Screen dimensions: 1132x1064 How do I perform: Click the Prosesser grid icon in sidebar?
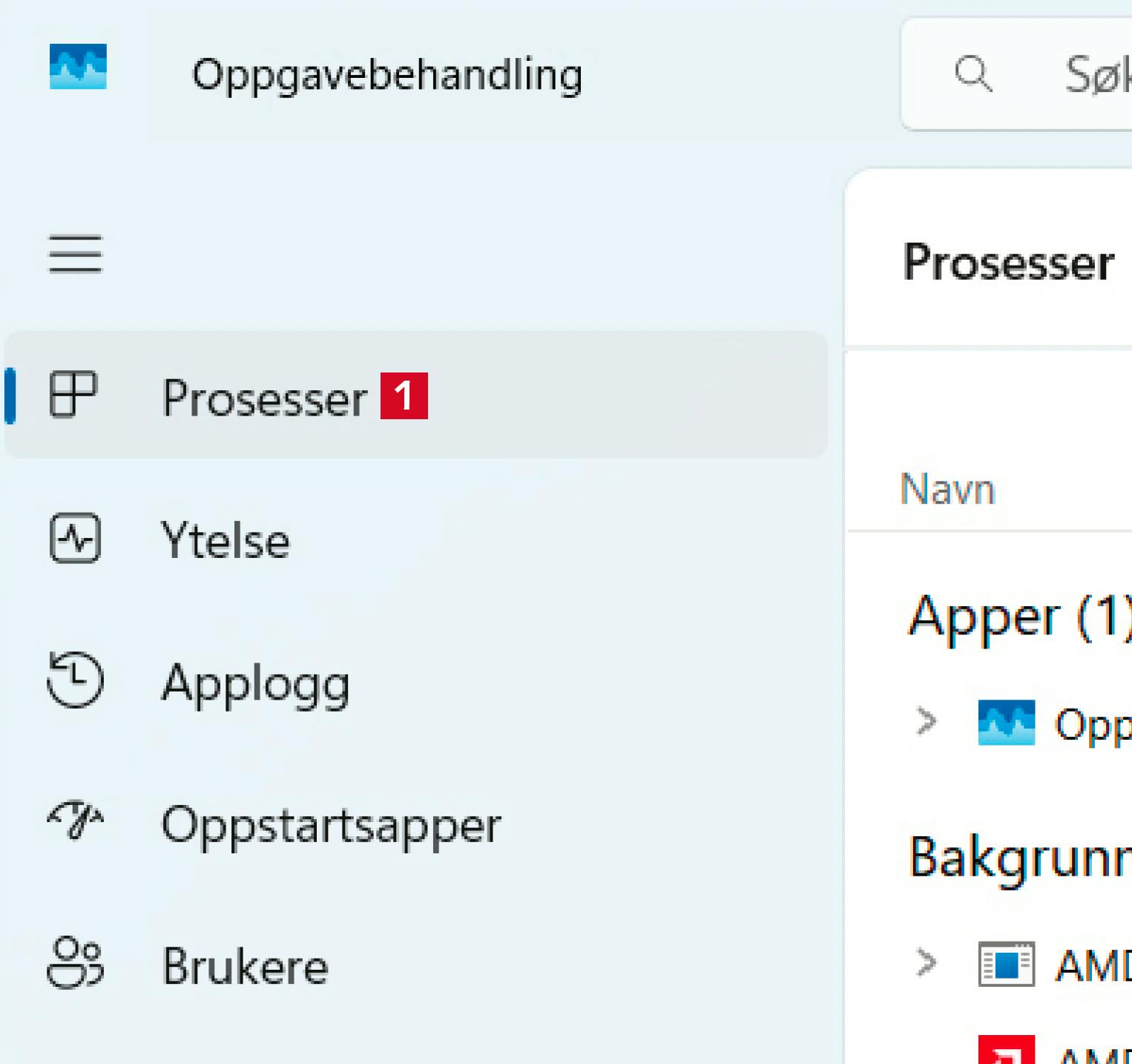pos(73,394)
